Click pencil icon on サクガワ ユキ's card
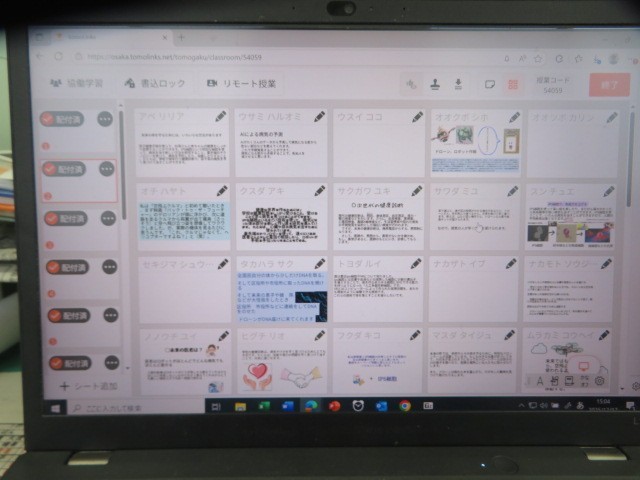 point(416,190)
